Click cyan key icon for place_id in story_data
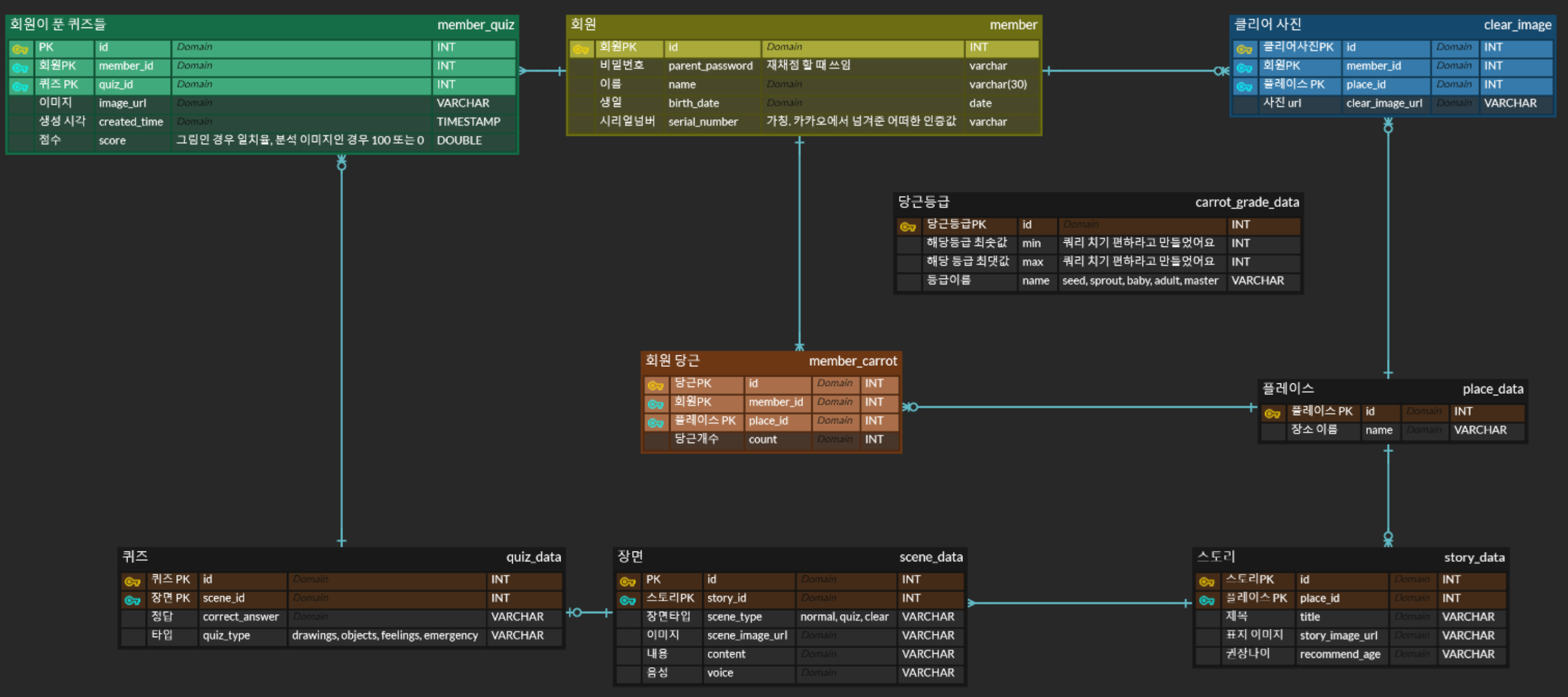Screen dimensions: 1568x697 click(x=1206, y=600)
